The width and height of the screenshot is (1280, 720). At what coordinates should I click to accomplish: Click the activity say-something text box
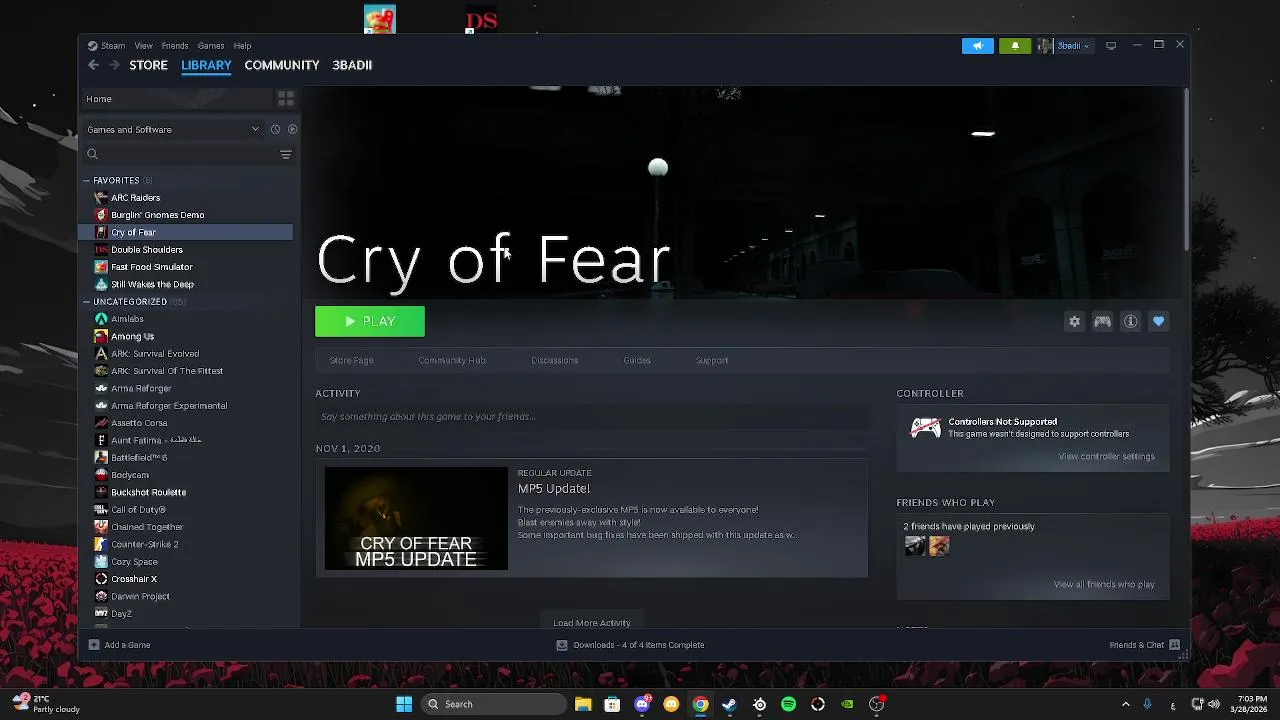592,417
